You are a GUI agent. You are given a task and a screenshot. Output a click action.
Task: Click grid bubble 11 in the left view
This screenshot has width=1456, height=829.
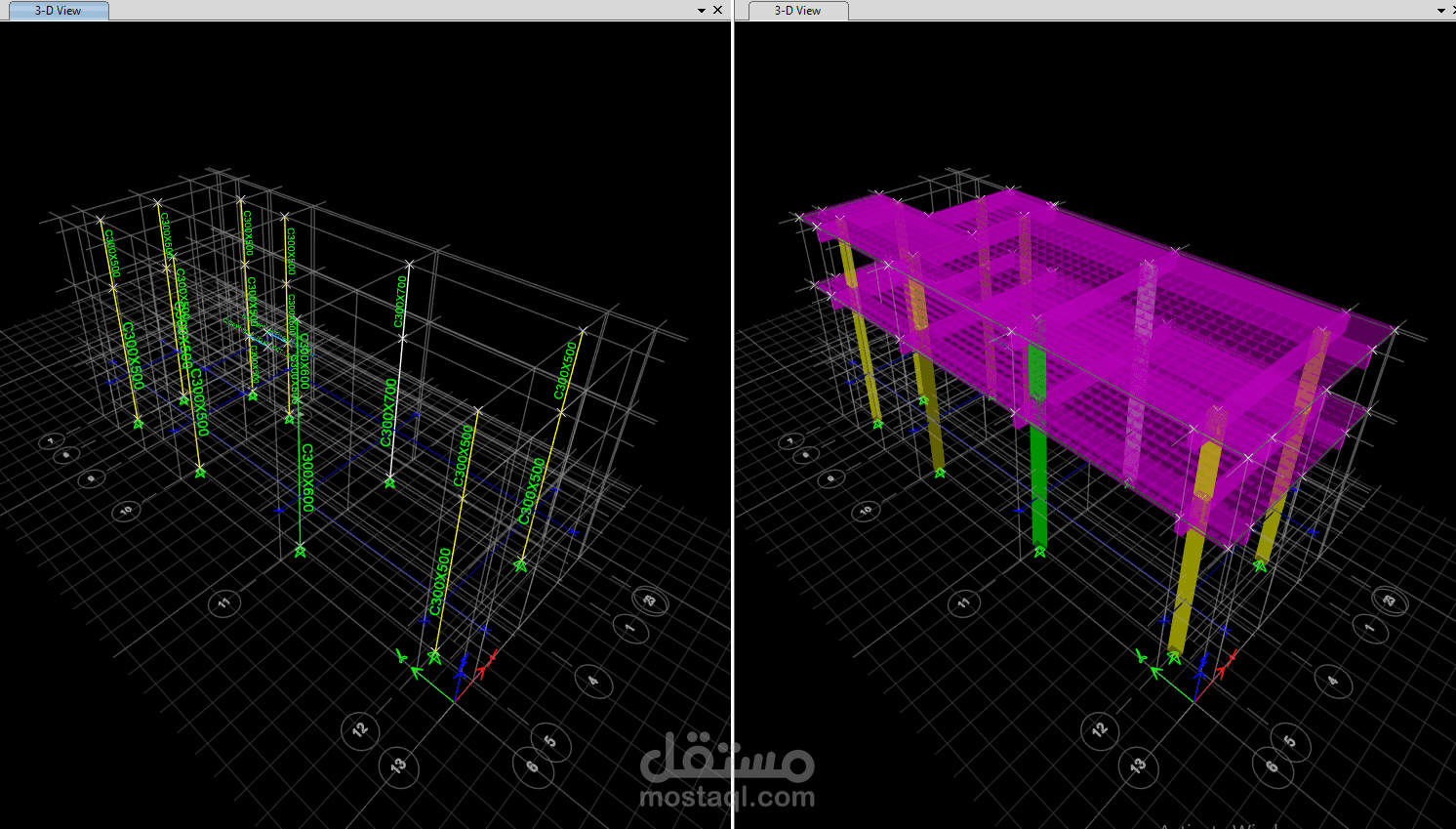click(x=224, y=603)
